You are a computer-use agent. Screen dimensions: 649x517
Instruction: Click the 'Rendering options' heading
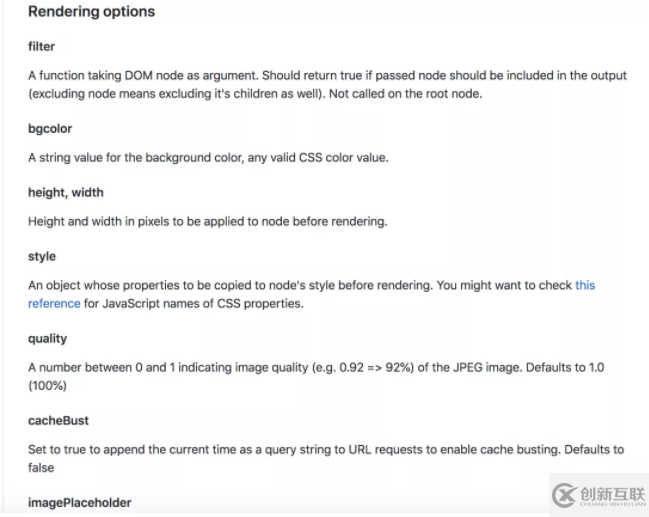91,12
